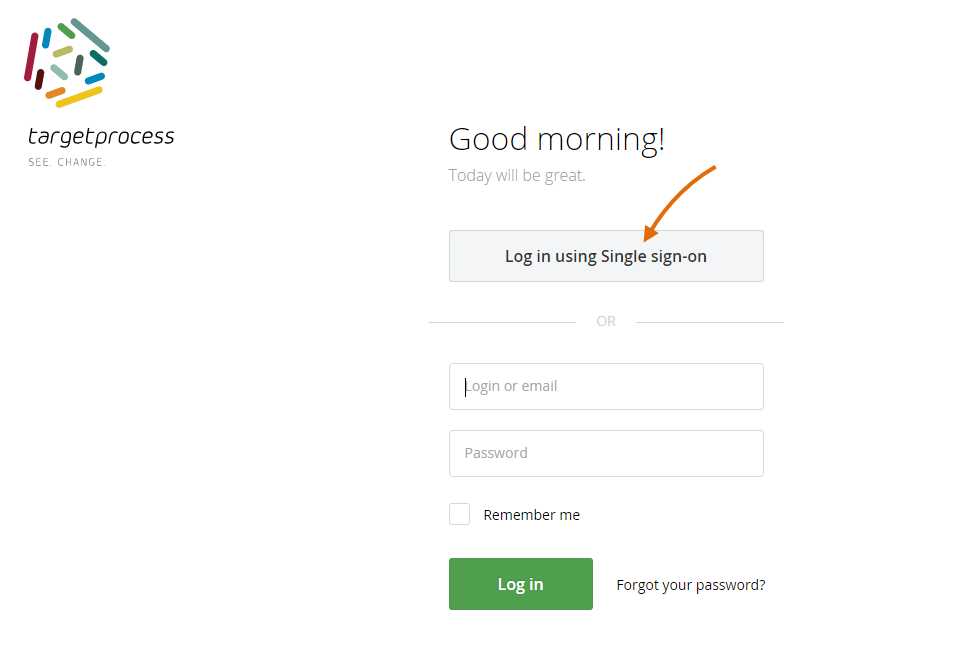Select the Password input field
Screen dimensions: 979x648
pos(606,453)
